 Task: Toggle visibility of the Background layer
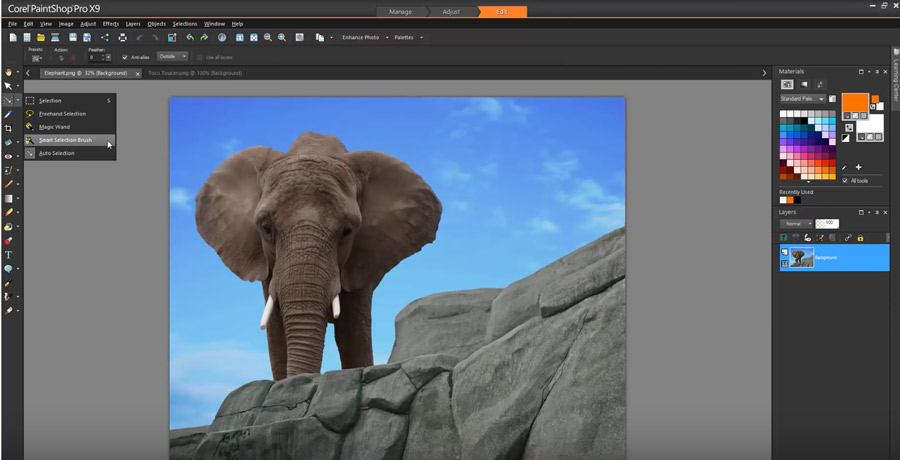click(784, 253)
